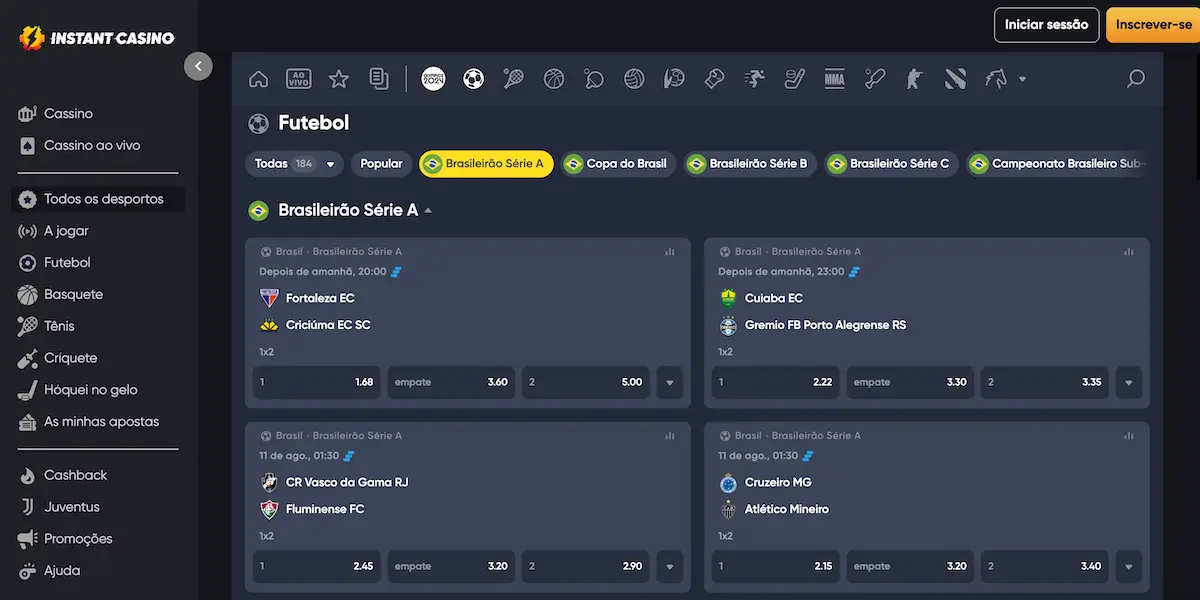Bet on Gremio win at 3.35
Image resolution: width=1200 pixels, height=600 pixels.
[1045, 382]
